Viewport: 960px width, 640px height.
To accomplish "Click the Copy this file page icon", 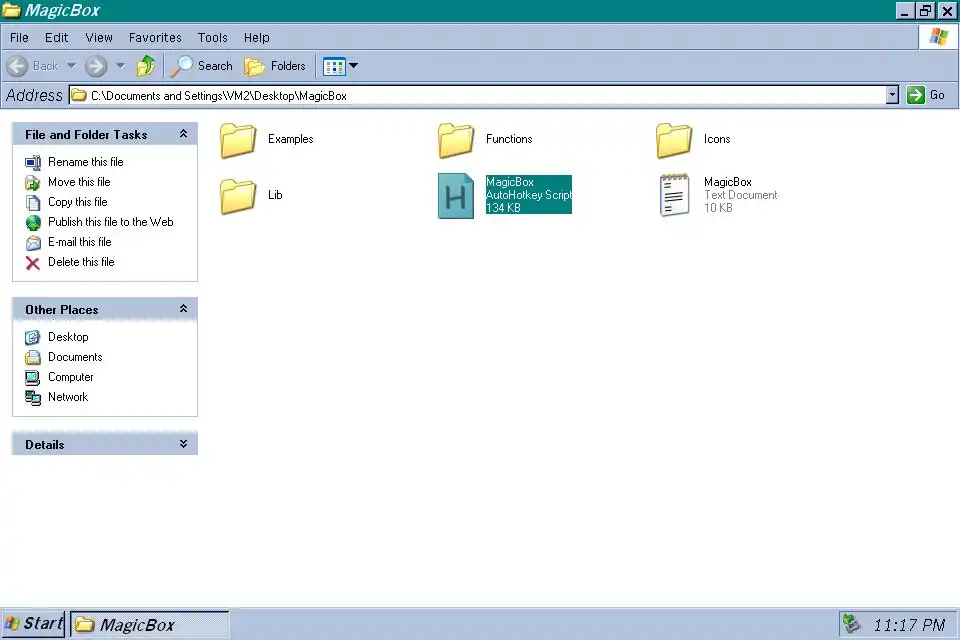I will 33,202.
